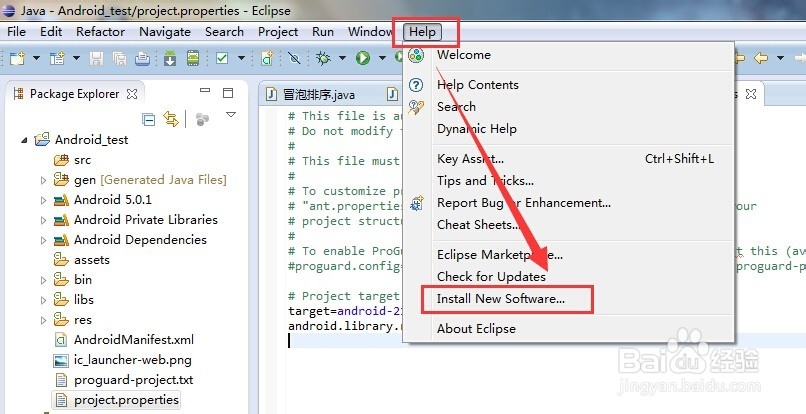
Task: Select Dynamic Help menu item
Action: (568, 129)
